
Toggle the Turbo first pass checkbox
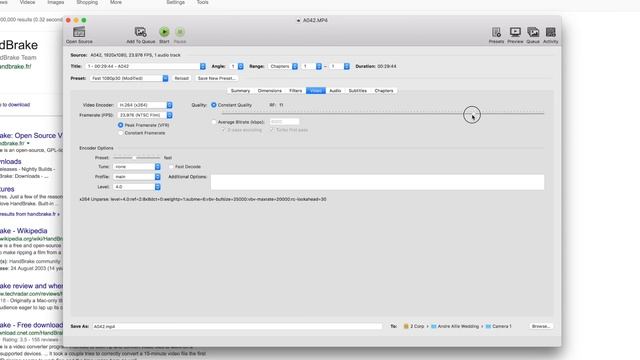tap(272, 130)
